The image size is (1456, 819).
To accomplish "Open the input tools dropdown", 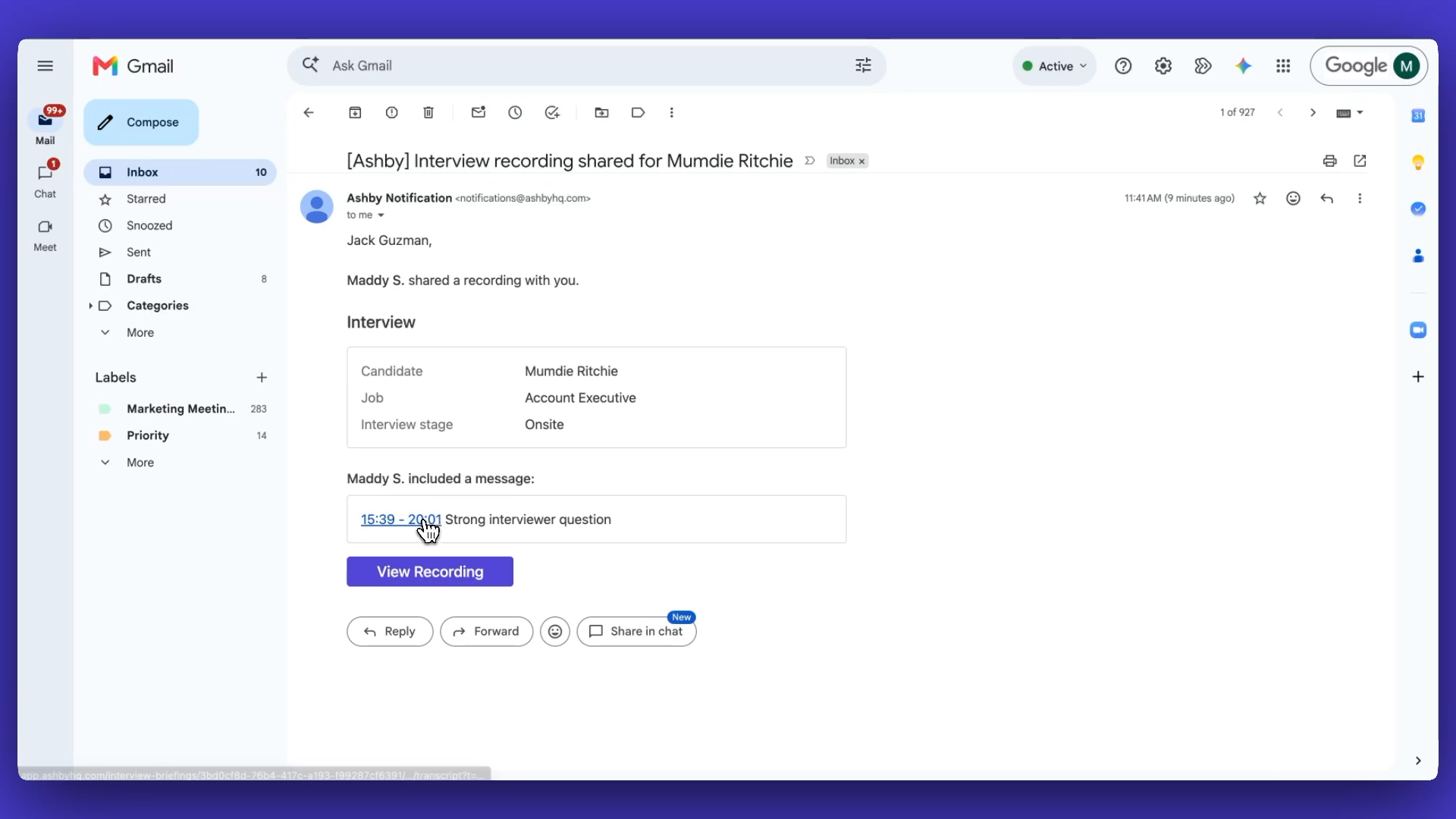I will [x=1350, y=113].
